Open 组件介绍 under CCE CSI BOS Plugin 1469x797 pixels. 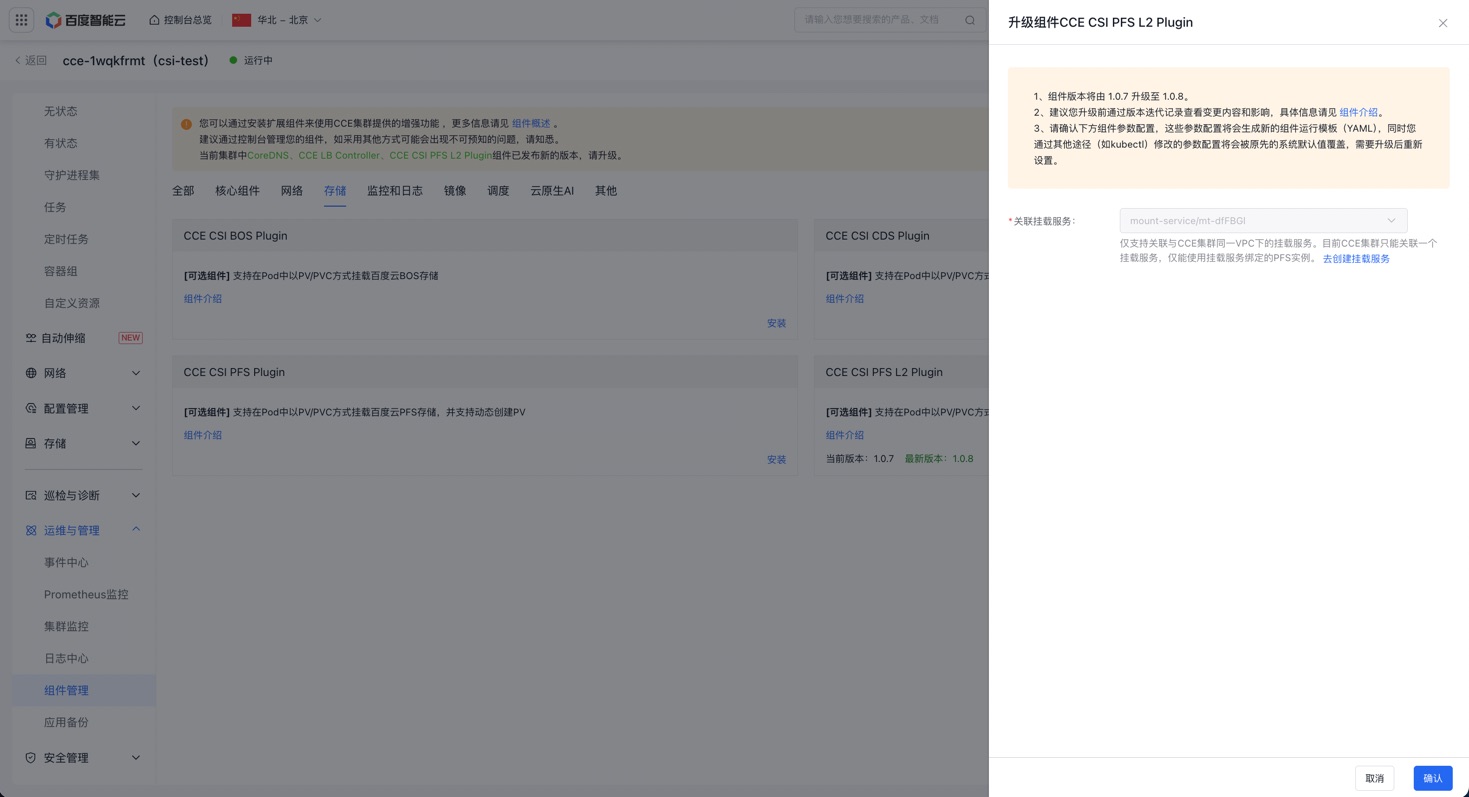click(203, 299)
